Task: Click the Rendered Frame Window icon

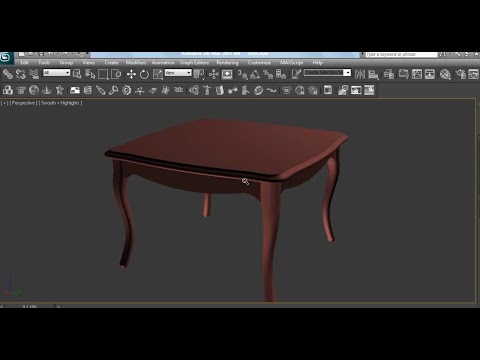Action: [x=474, y=74]
